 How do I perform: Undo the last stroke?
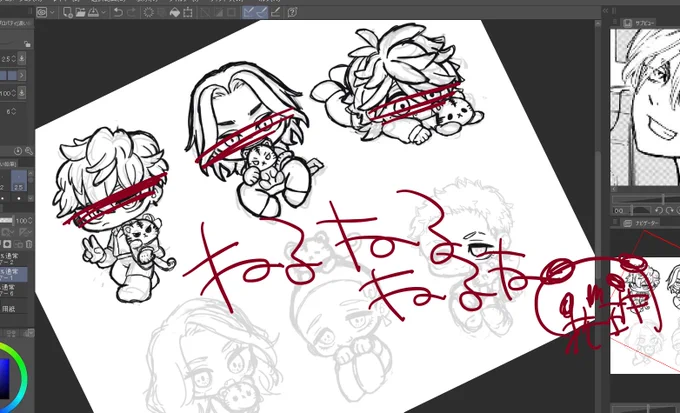(x=118, y=12)
